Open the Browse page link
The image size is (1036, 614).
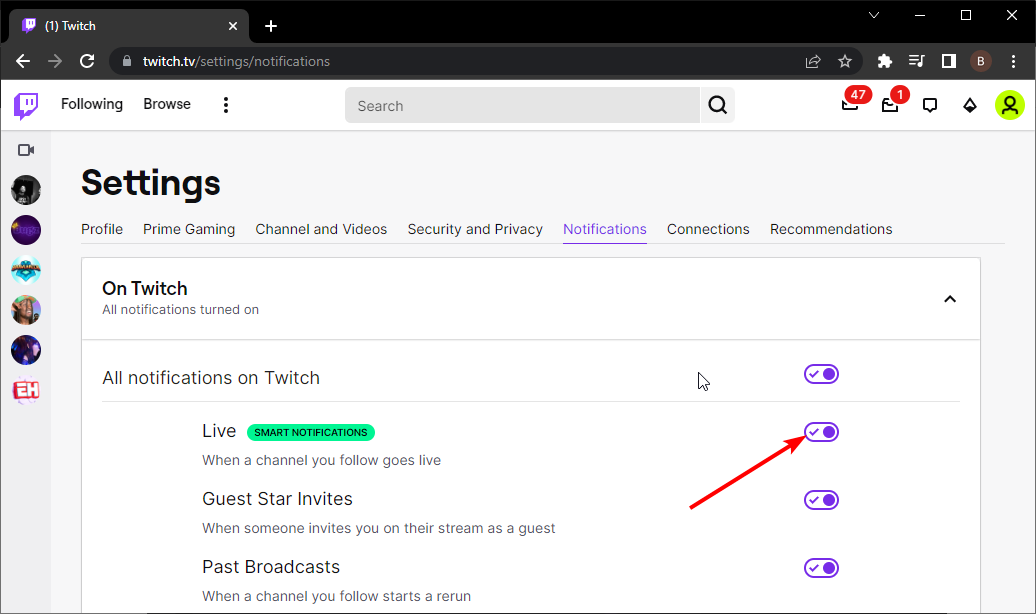(x=167, y=104)
